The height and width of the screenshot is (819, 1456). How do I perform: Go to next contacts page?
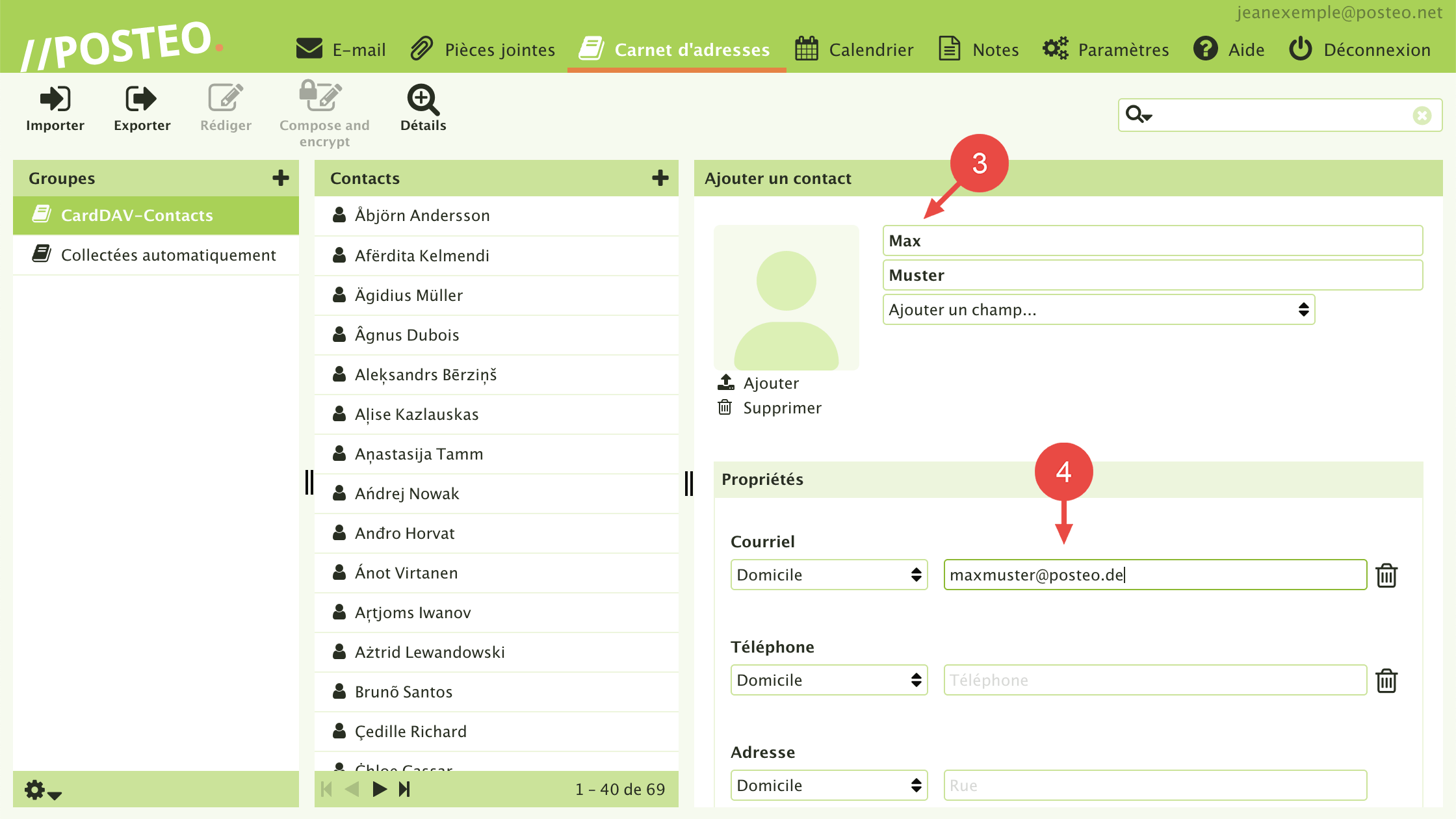click(x=380, y=789)
